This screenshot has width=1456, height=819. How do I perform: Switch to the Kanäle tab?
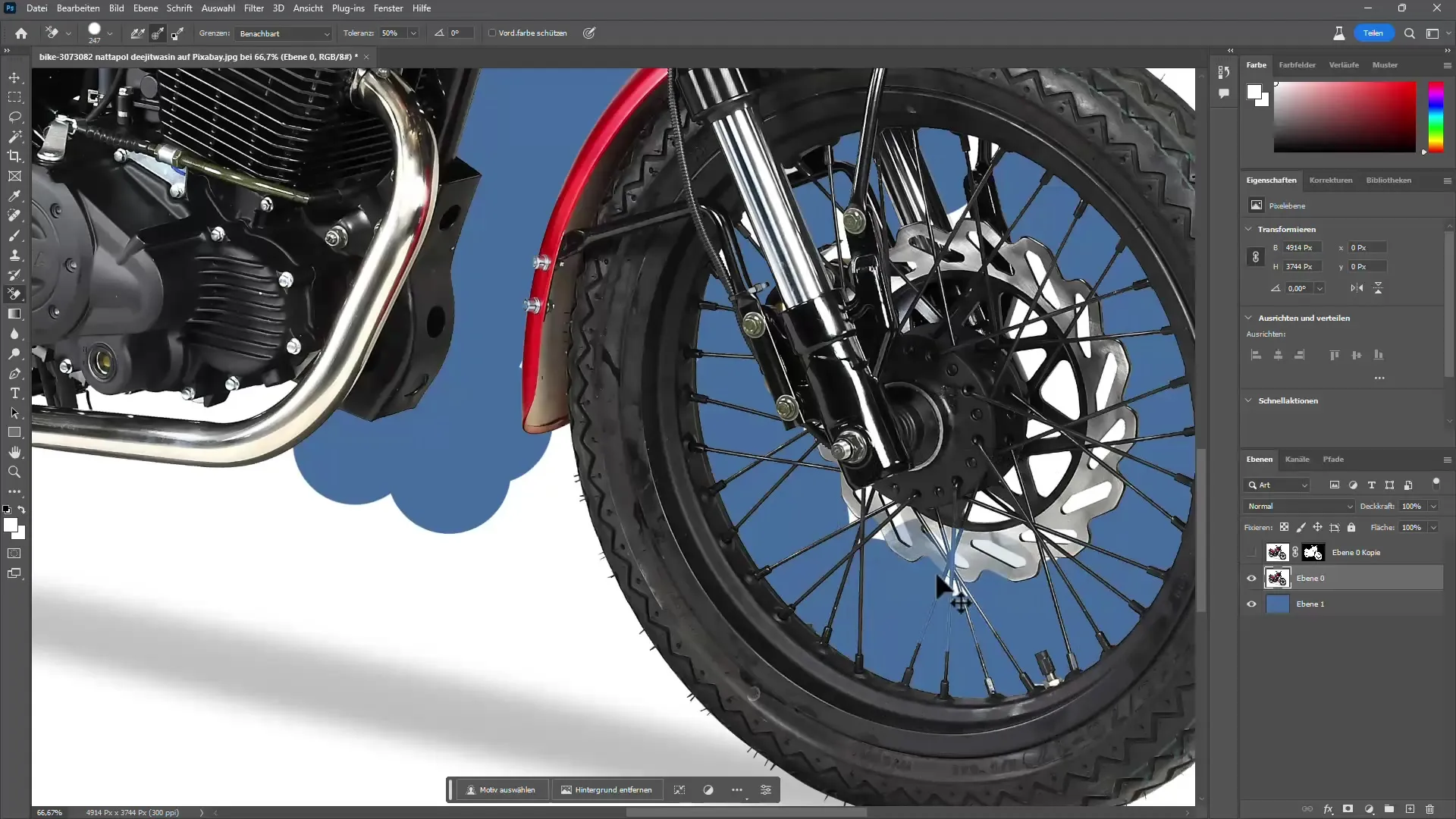click(x=1297, y=460)
